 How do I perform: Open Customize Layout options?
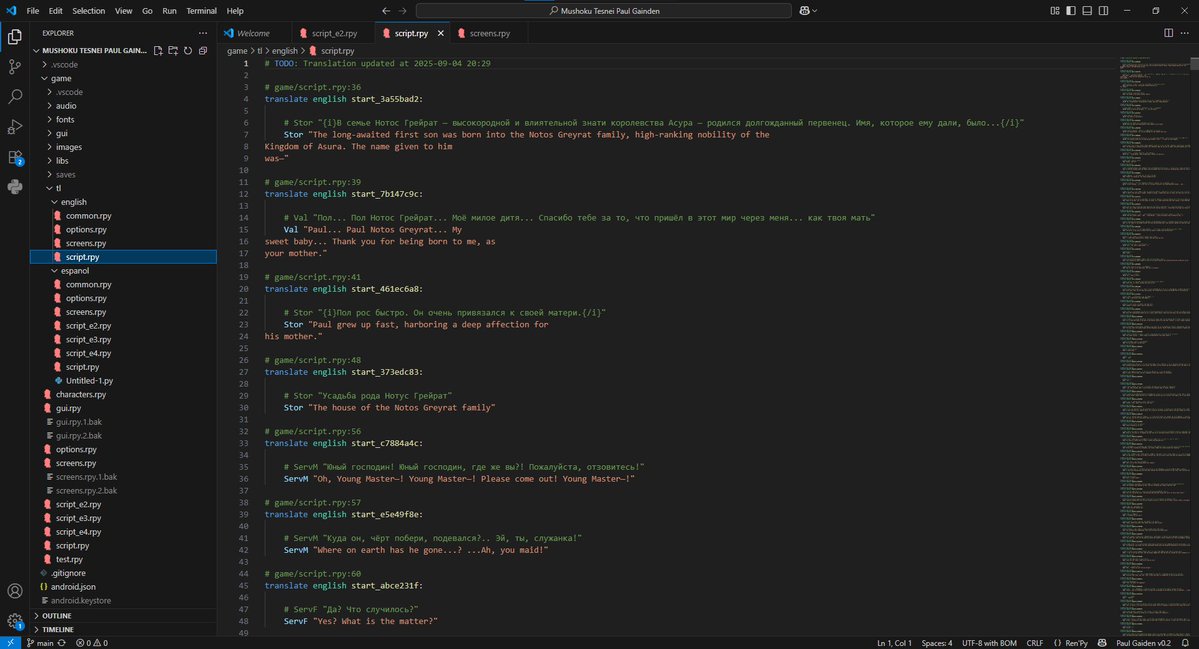click(x=1054, y=11)
